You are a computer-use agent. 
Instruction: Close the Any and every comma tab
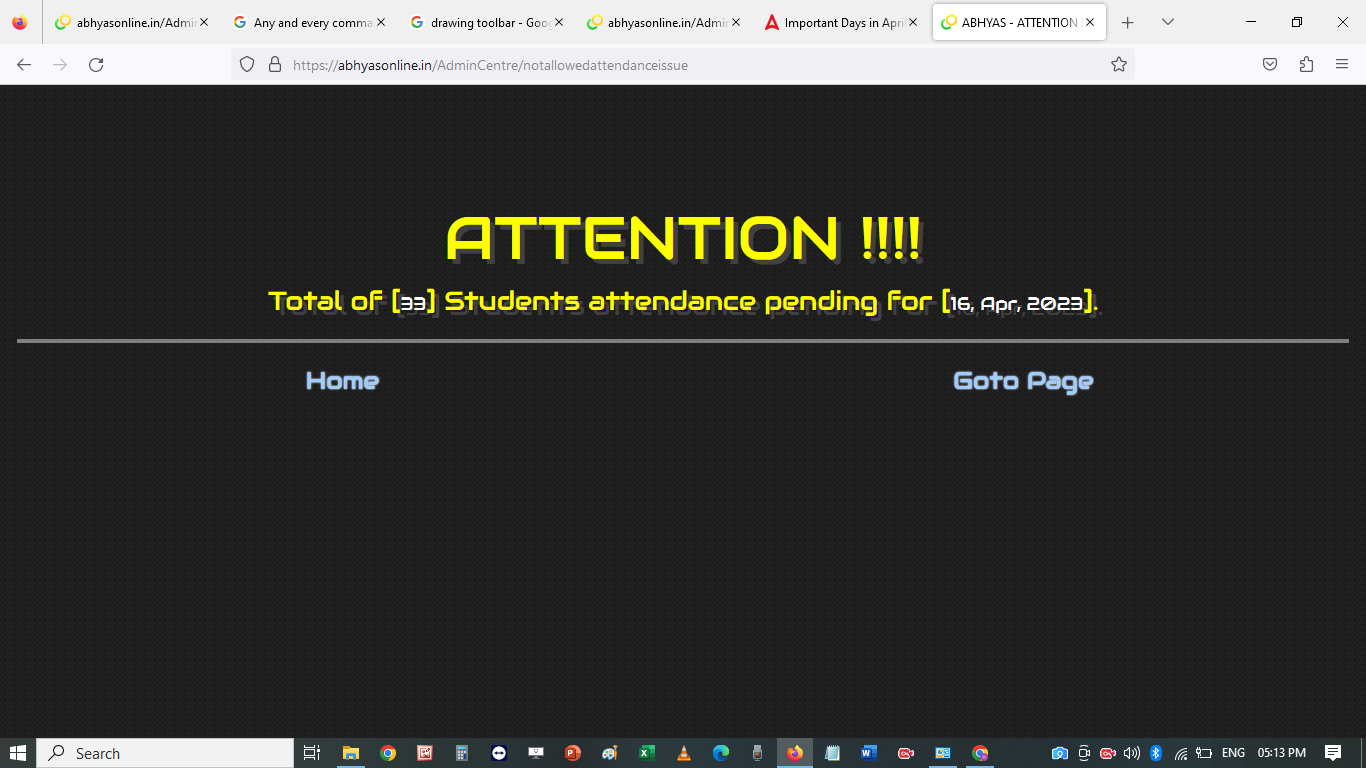click(381, 22)
